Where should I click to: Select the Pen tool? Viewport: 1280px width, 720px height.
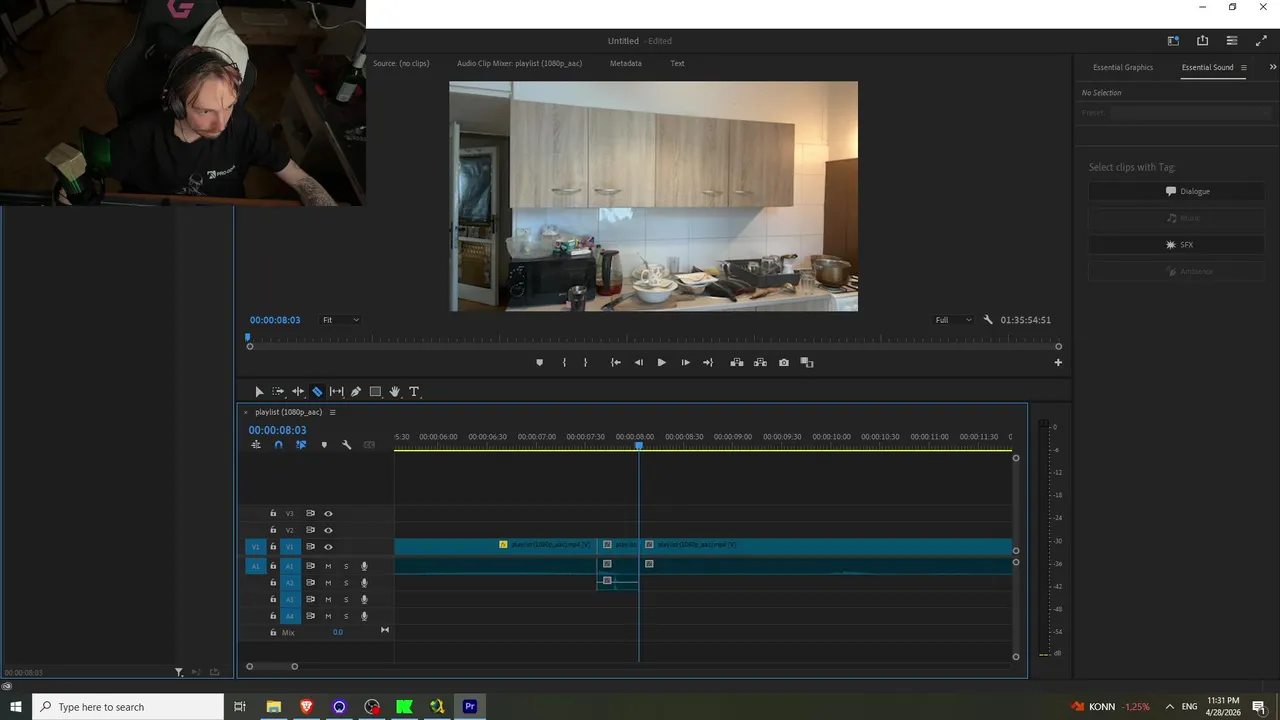coord(355,392)
